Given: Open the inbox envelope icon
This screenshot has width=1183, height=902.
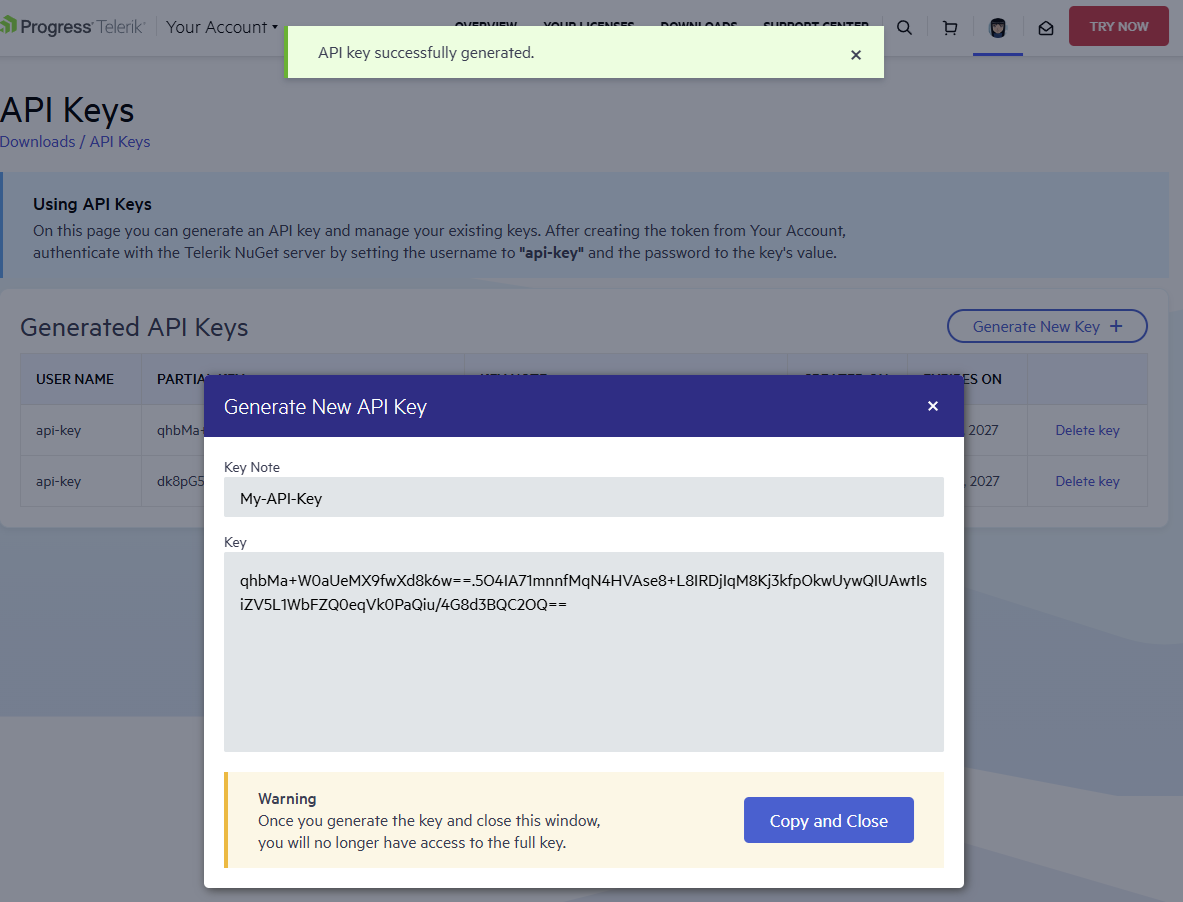Looking at the screenshot, I should click(x=1046, y=28).
